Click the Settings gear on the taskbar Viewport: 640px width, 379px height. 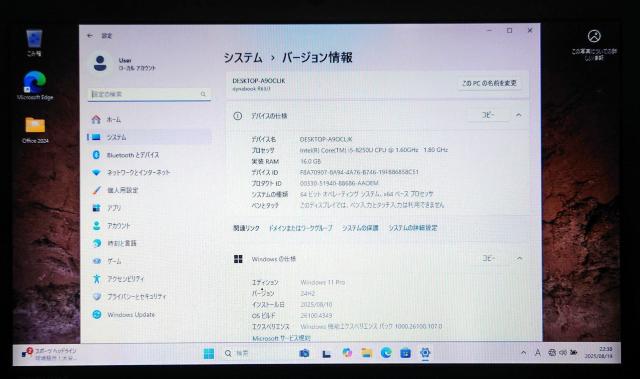tap(425, 353)
